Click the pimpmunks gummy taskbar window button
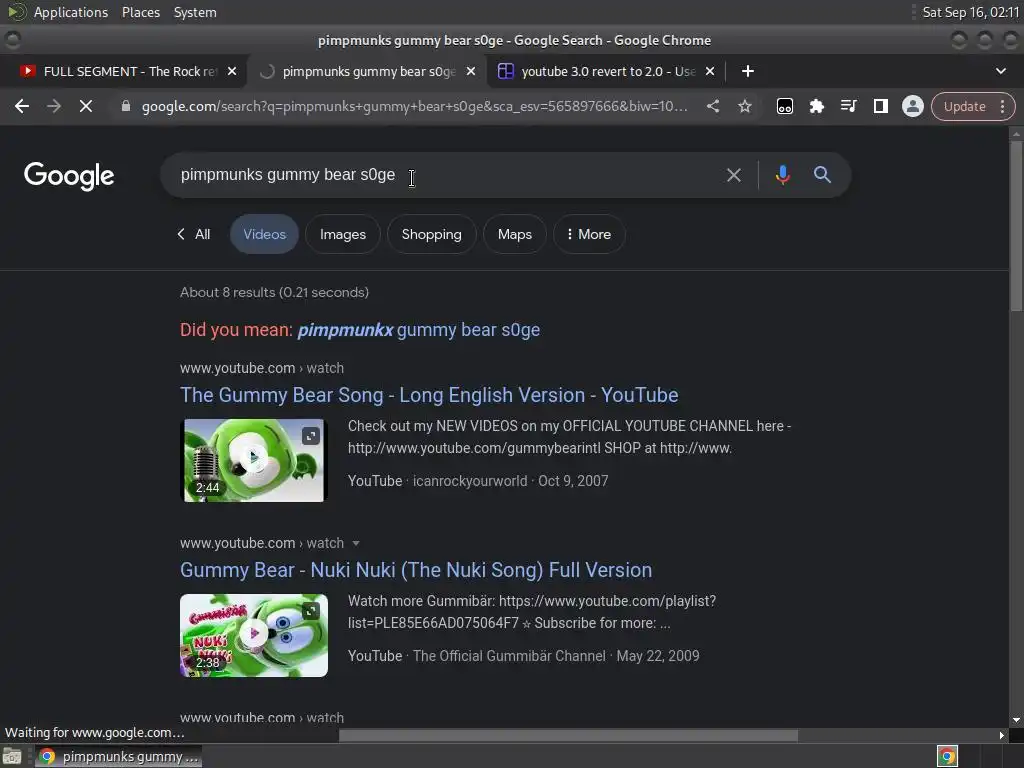The height and width of the screenshot is (768, 1024). tap(118, 757)
